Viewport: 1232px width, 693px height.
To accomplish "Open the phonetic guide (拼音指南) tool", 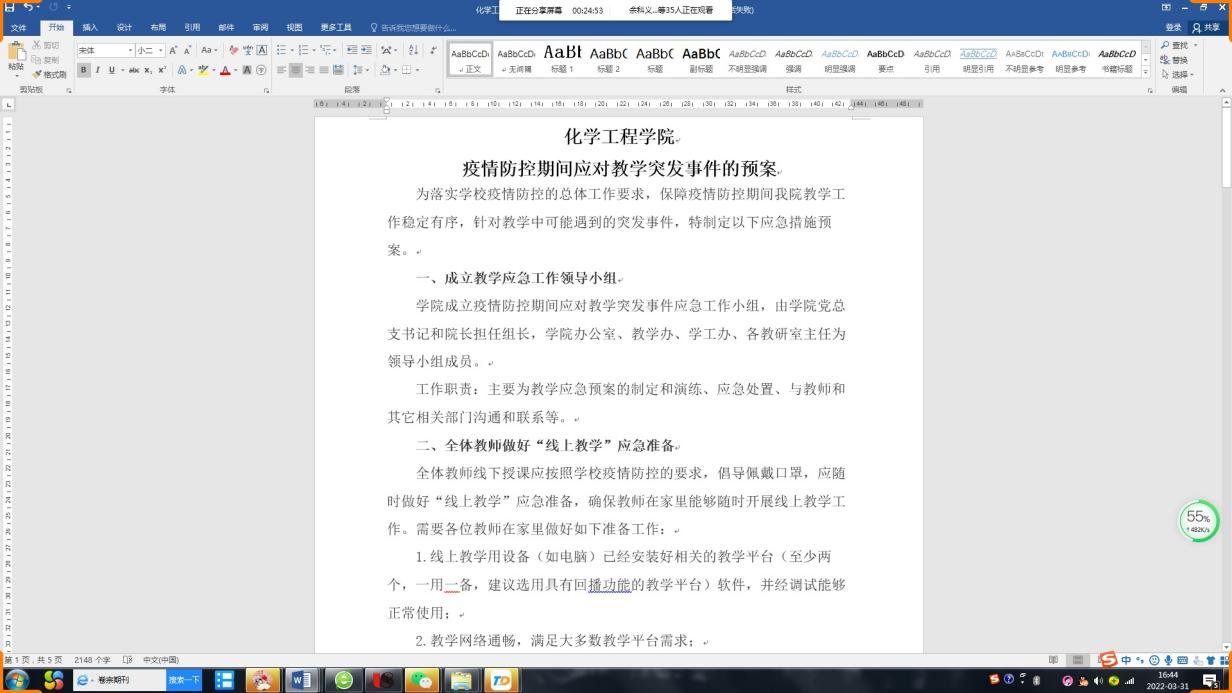I will [x=249, y=50].
